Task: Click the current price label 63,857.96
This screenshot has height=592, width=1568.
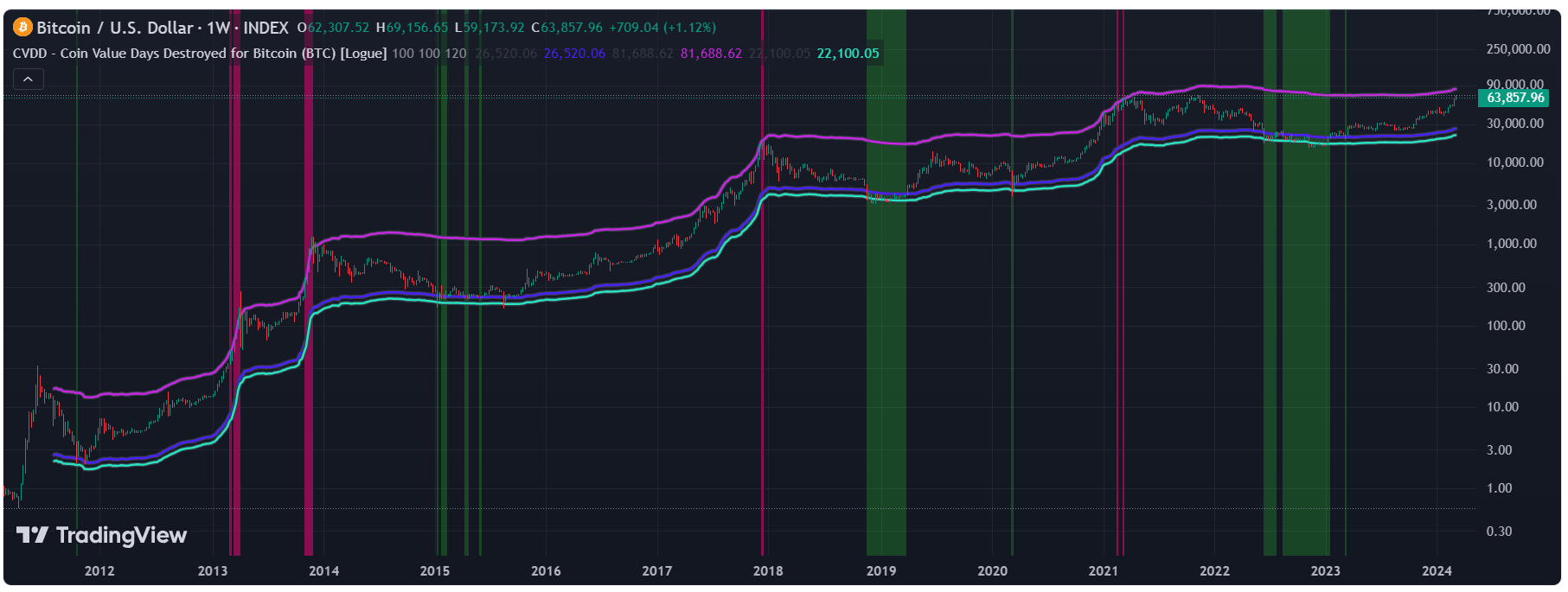Action: (x=1514, y=98)
